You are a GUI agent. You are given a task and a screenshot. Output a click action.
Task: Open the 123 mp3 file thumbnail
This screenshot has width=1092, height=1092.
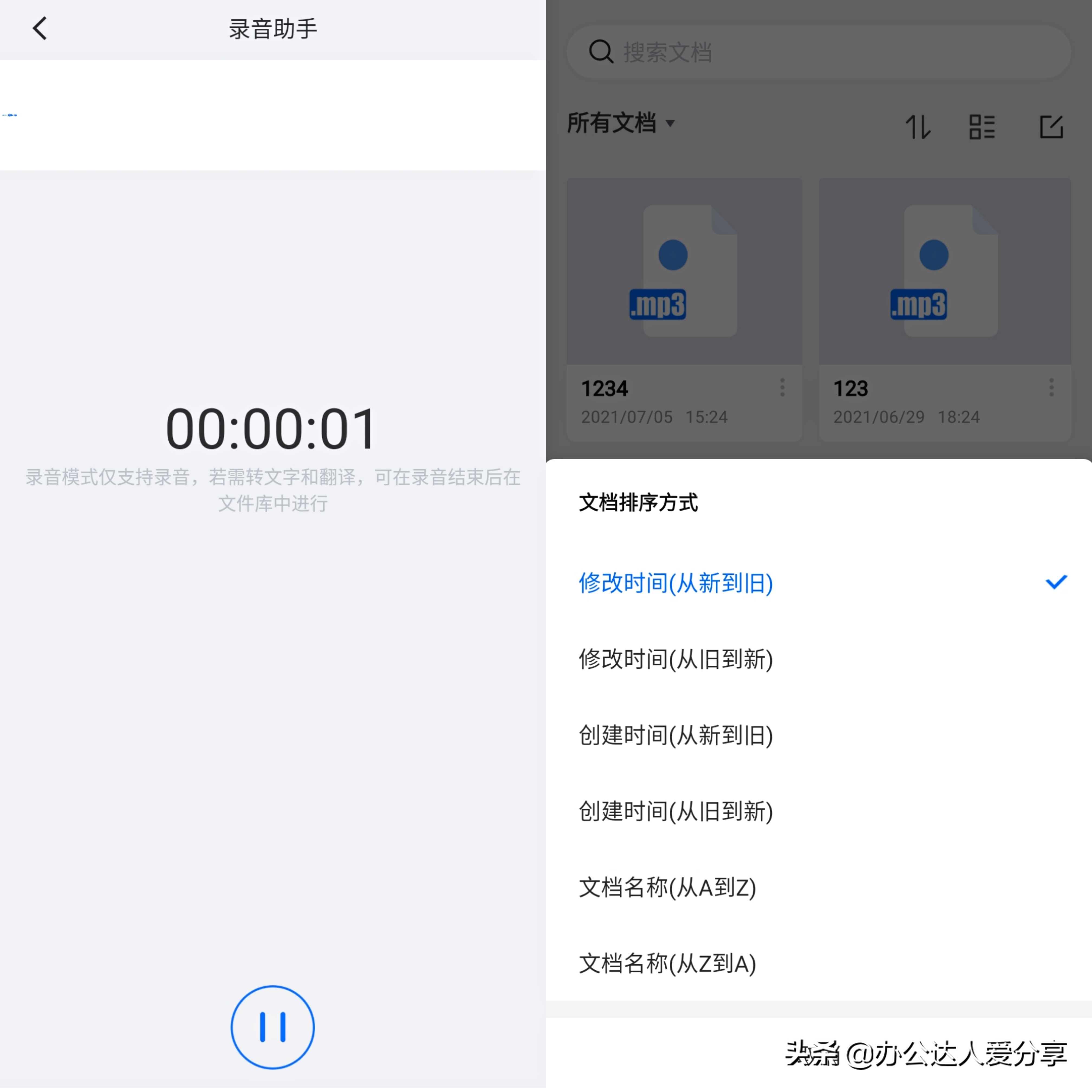pyautogui.click(x=944, y=271)
